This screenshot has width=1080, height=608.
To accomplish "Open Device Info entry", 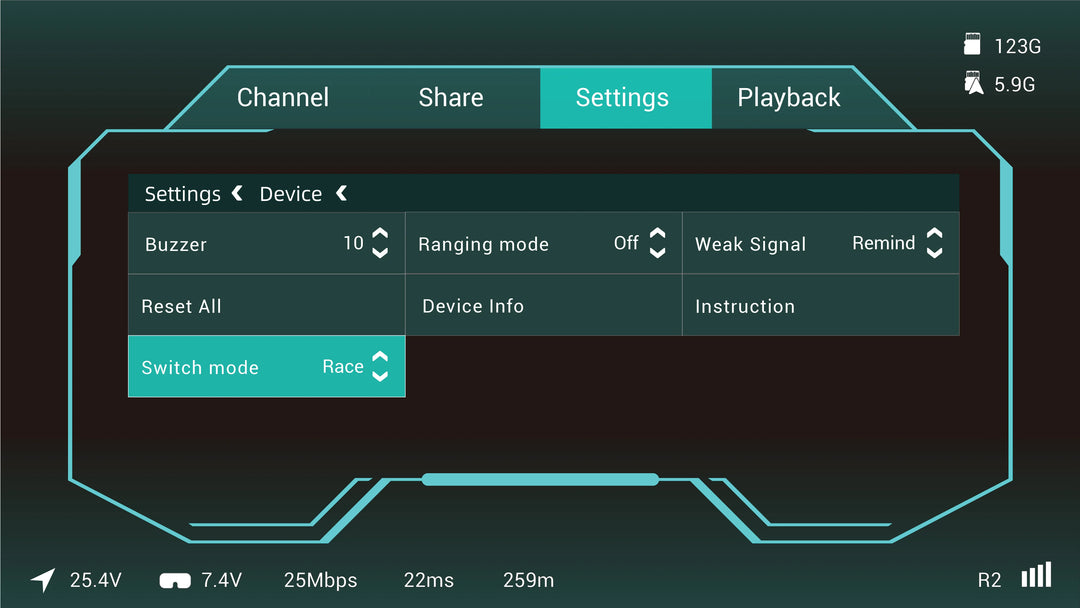I will [x=543, y=305].
